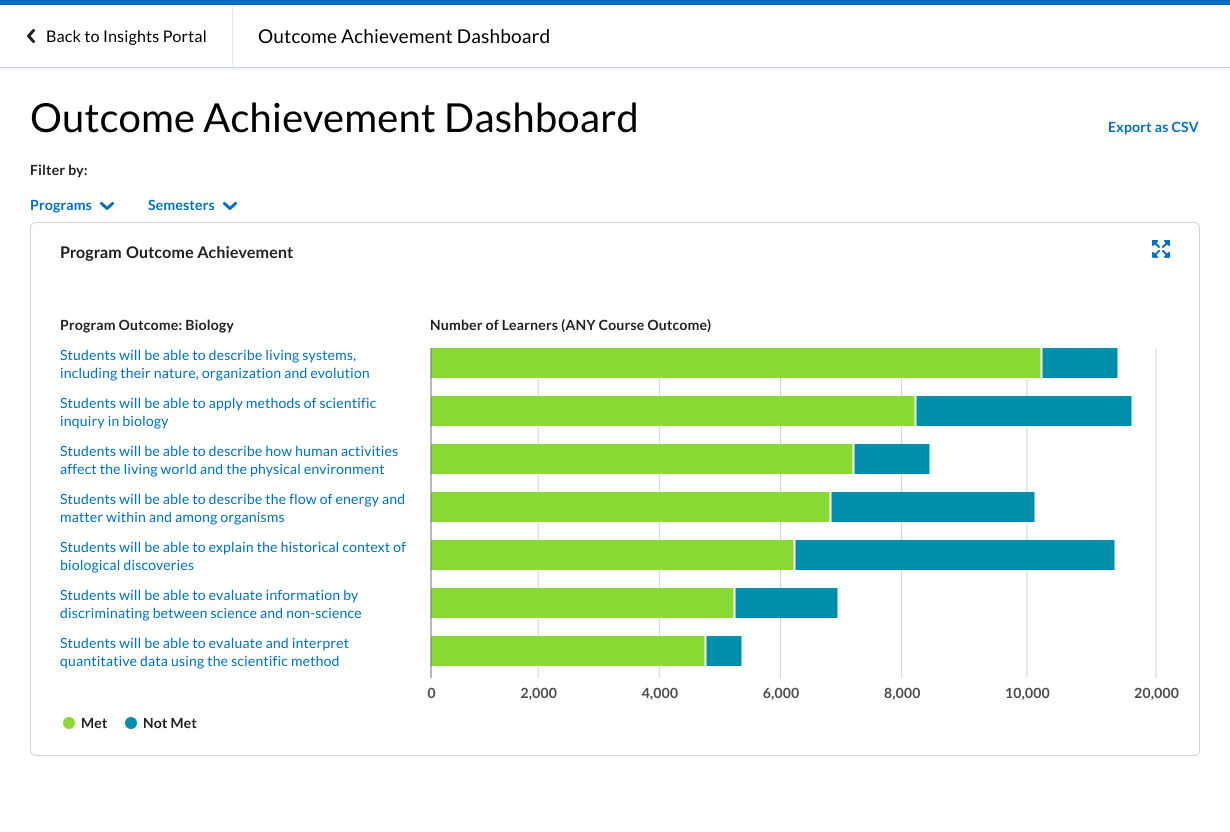Image resolution: width=1230 pixels, height=832 pixels.
Task: Toggle the teal Not Met legend dot
Action: coord(131,723)
